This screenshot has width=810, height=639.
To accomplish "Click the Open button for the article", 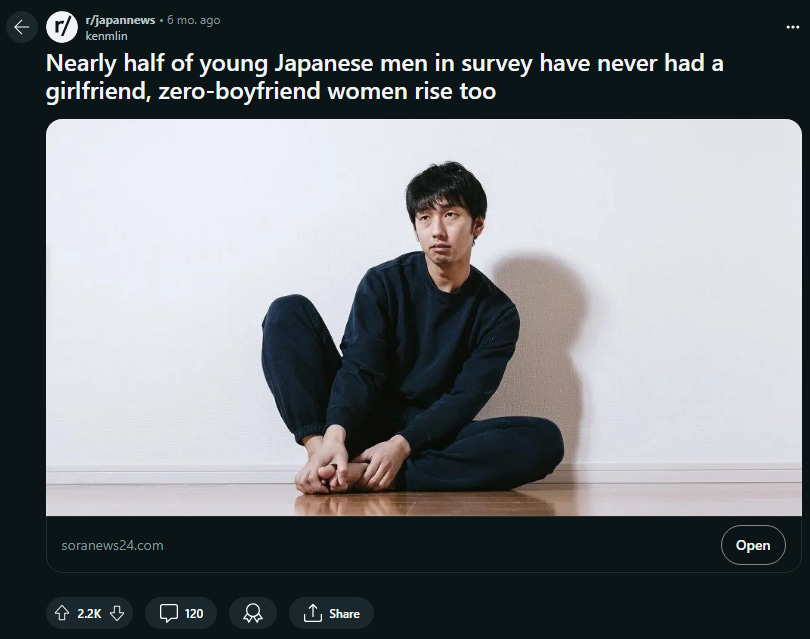I will tap(753, 545).
